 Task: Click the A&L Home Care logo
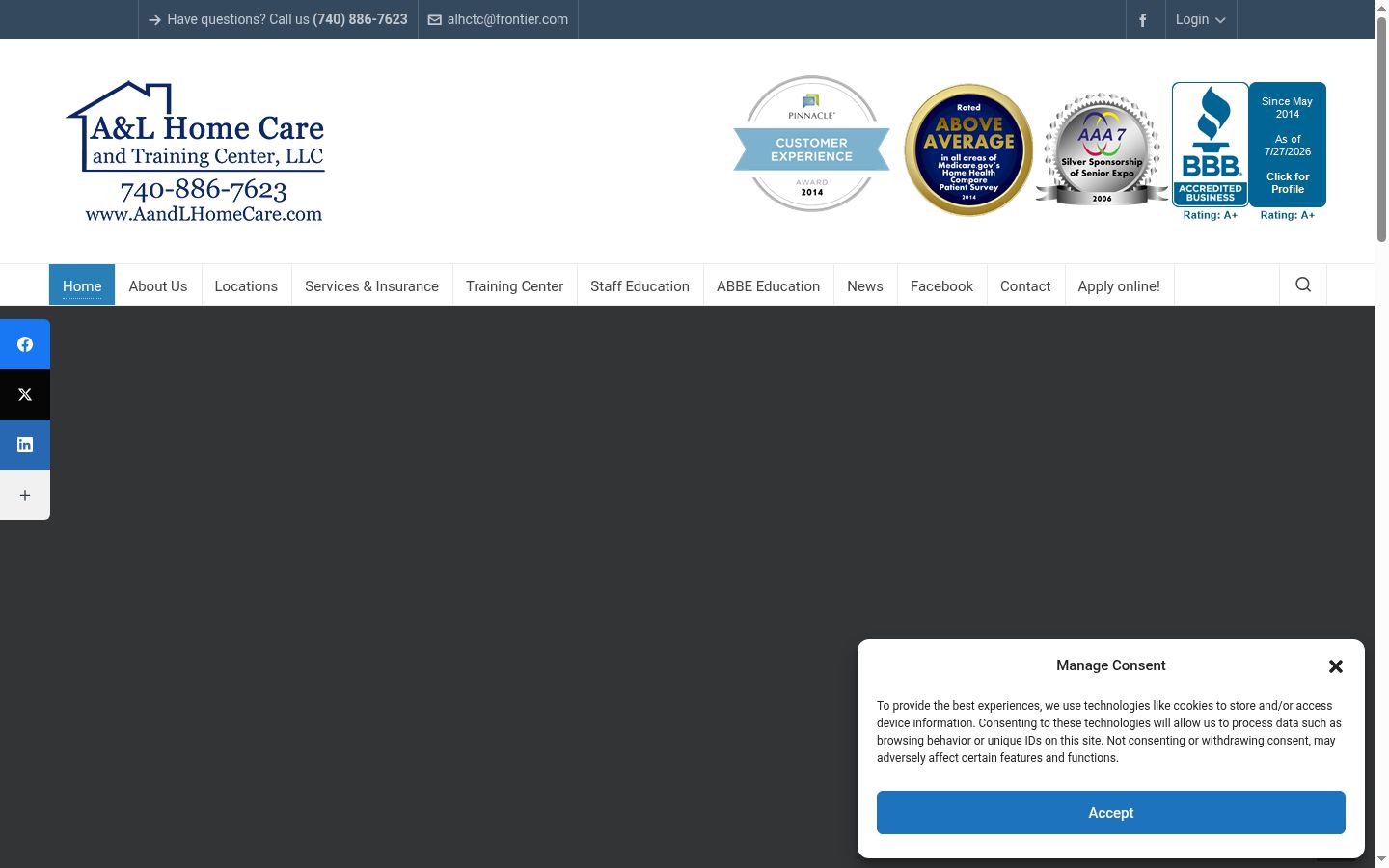click(x=196, y=151)
